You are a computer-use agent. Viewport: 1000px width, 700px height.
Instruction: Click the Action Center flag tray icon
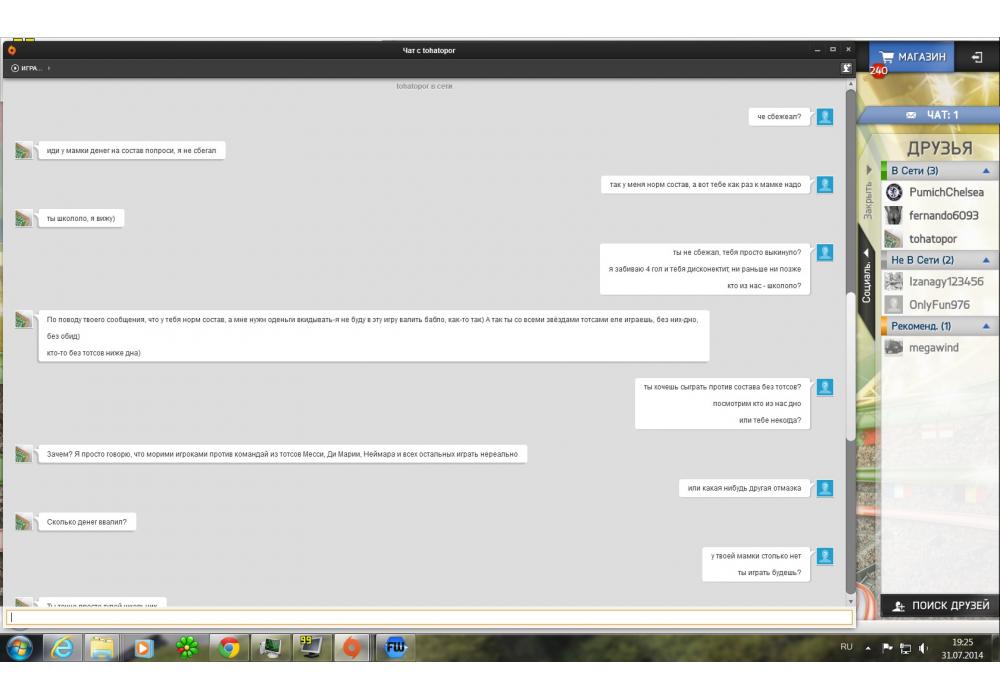pos(887,648)
